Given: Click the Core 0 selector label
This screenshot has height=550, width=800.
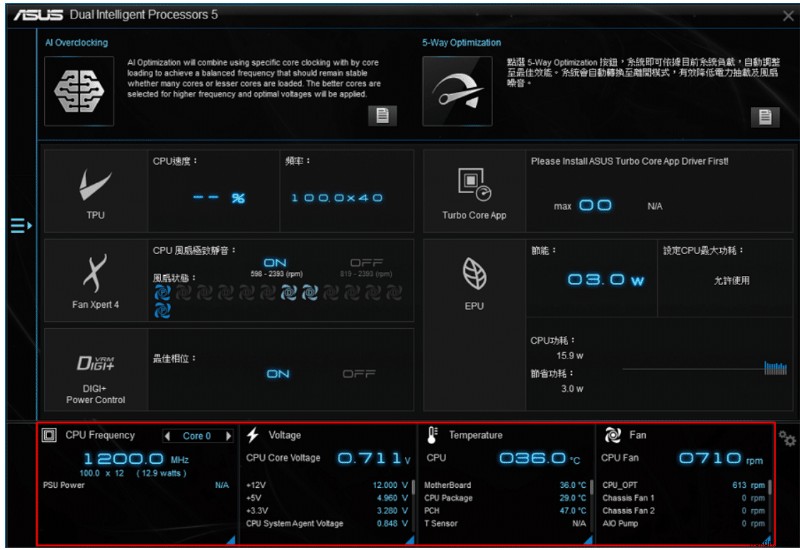Looking at the screenshot, I should [x=197, y=436].
